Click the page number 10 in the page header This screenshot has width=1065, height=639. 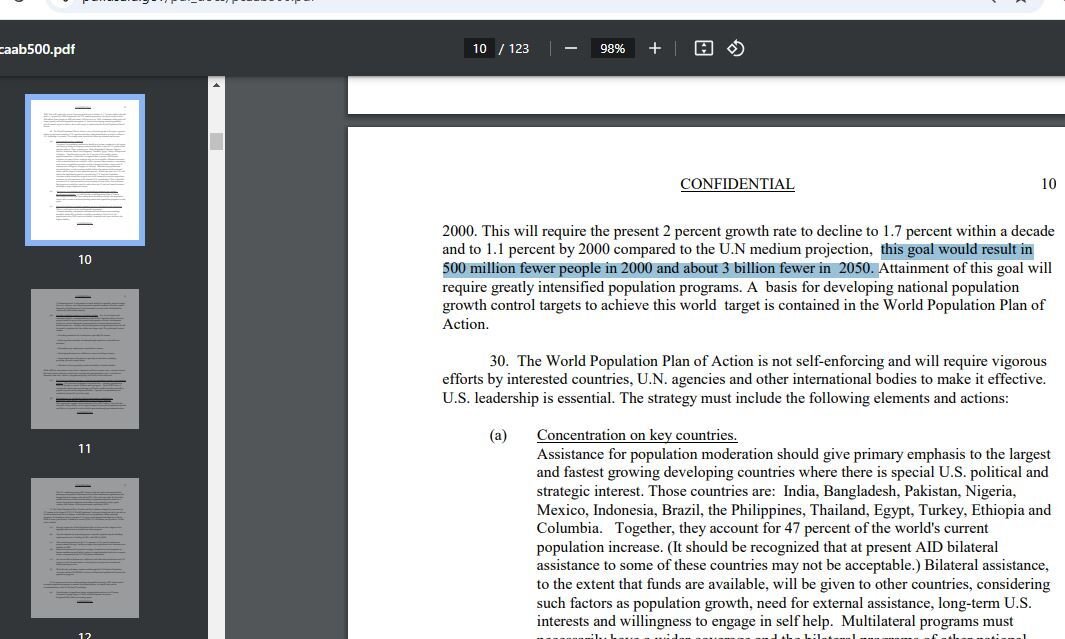[1048, 184]
